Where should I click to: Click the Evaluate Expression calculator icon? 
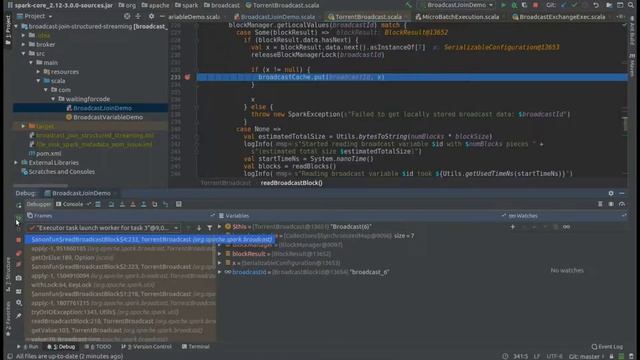click(179, 204)
